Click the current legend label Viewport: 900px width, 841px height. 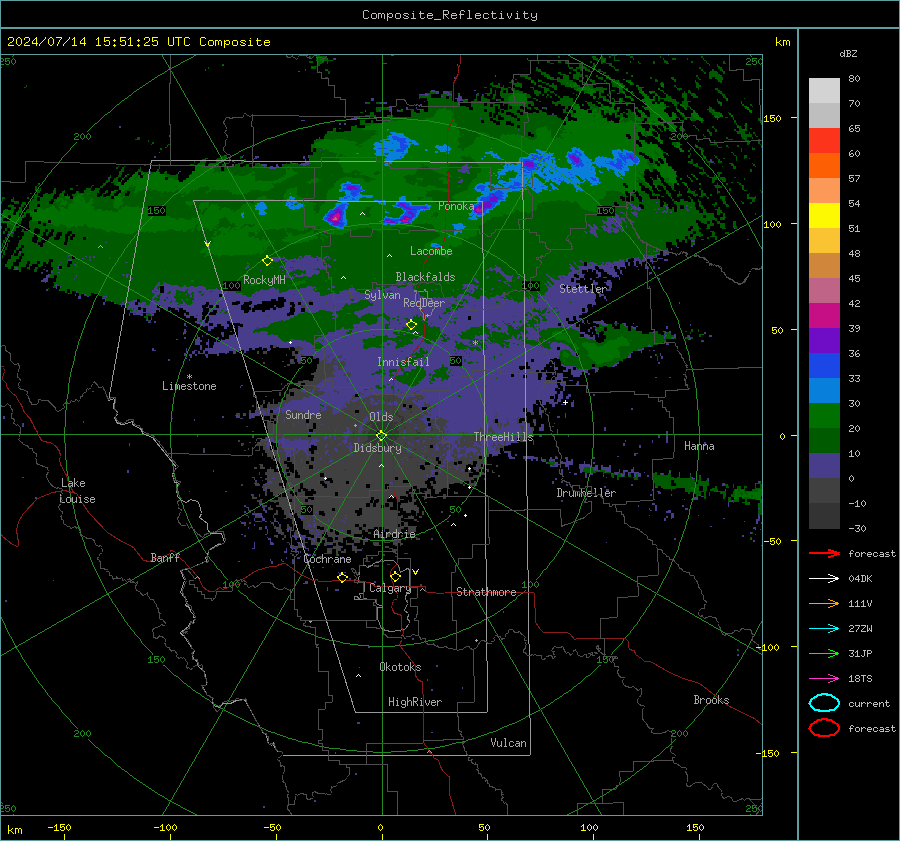coord(868,703)
